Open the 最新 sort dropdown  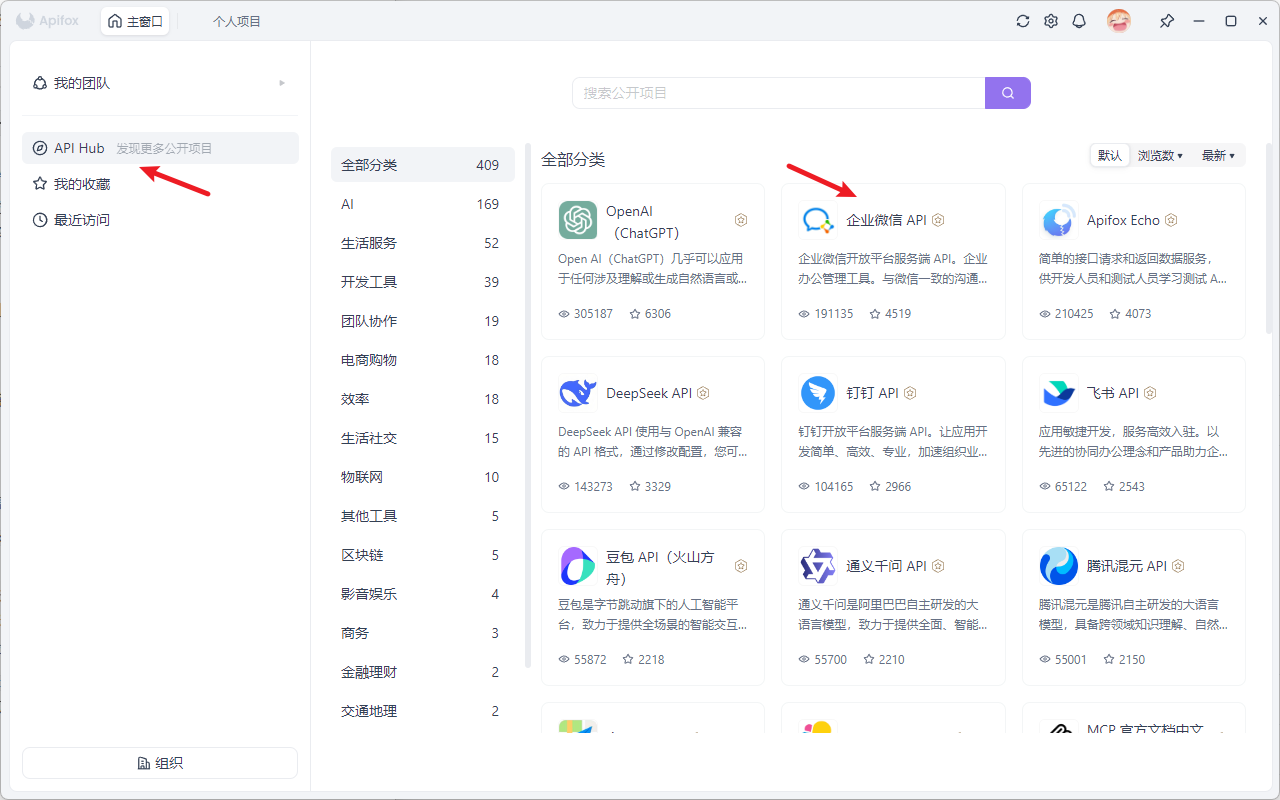(x=1217, y=155)
